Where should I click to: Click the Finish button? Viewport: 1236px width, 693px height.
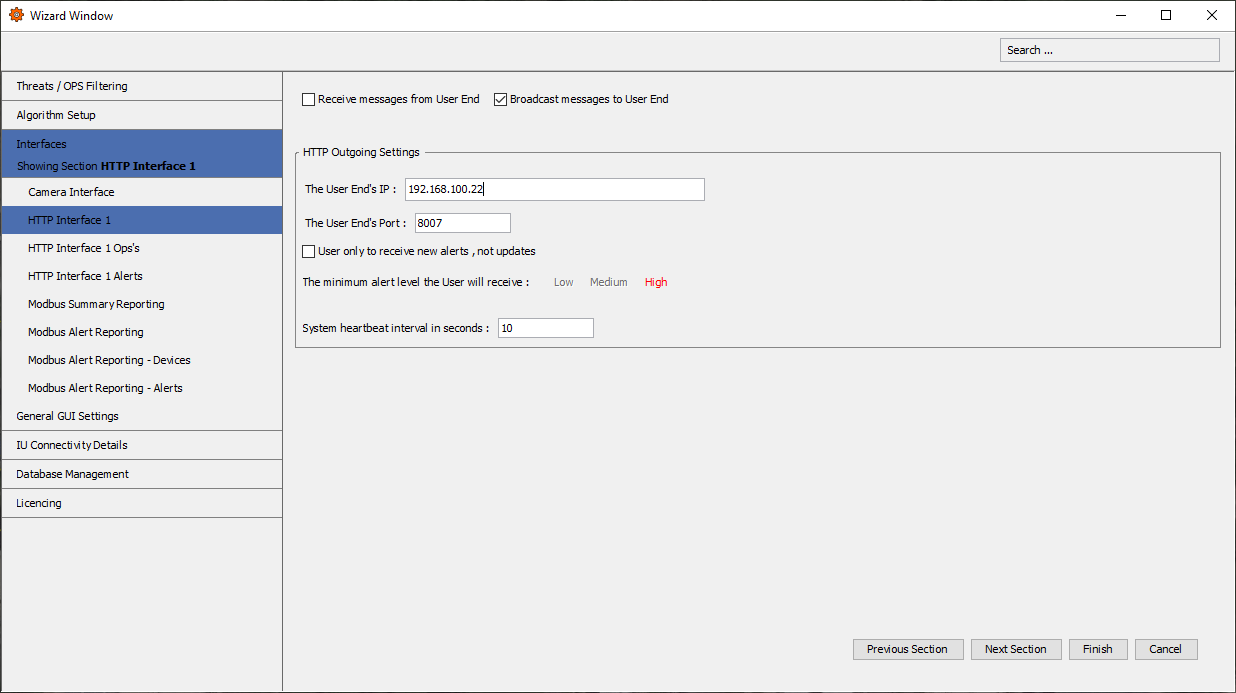1098,649
